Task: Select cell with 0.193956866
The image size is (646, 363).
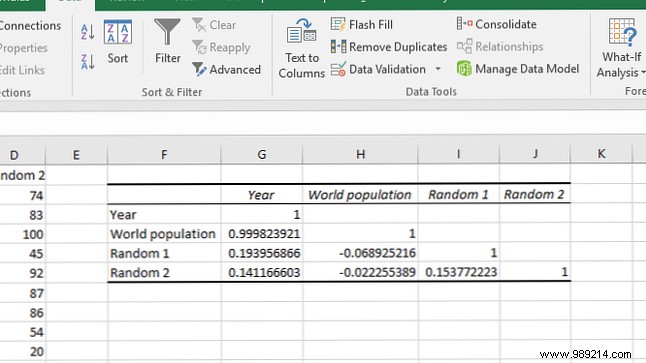Action: (262, 253)
